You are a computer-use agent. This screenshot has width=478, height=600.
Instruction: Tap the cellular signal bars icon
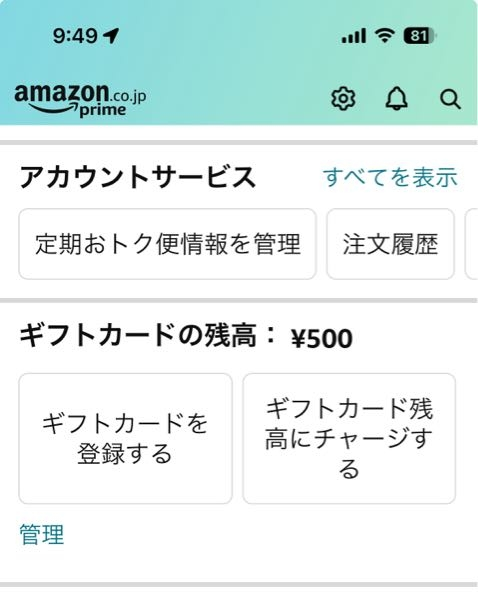[x=354, y=36]
